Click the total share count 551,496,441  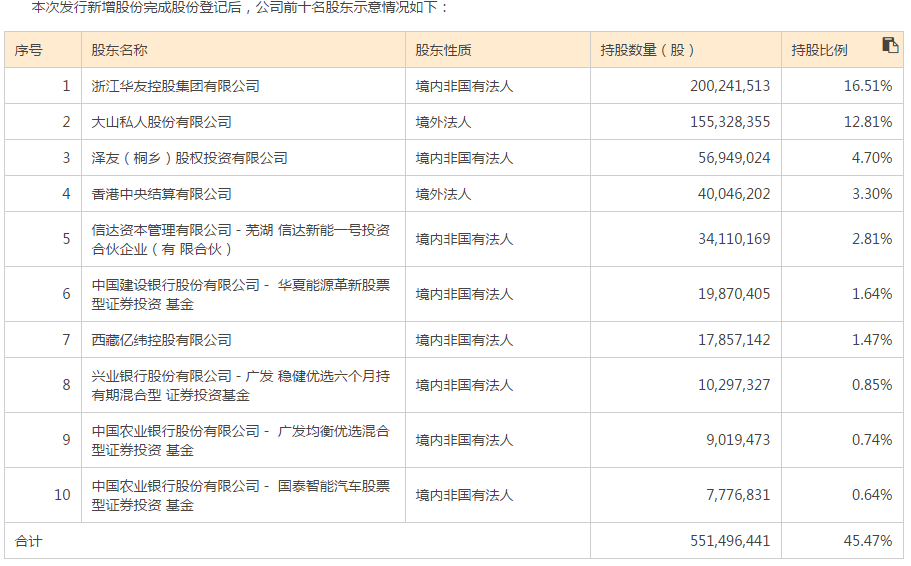point(730,541)
